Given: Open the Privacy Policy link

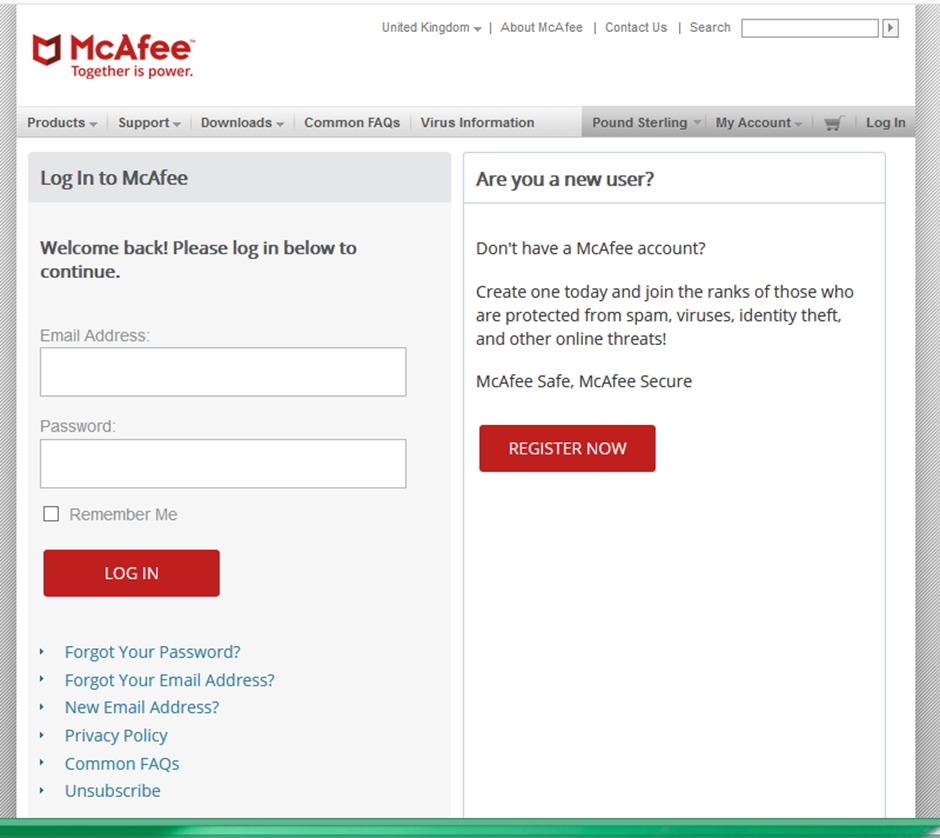Looking at the screenshot, I should (116, 735).
